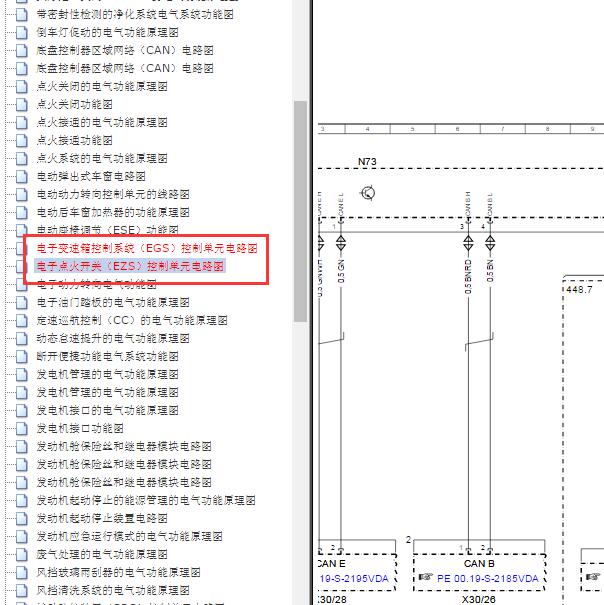Click the X30/26 connector label
This screenshot has height=605, width=604.
pyautogui.click(x=479, y=600)
